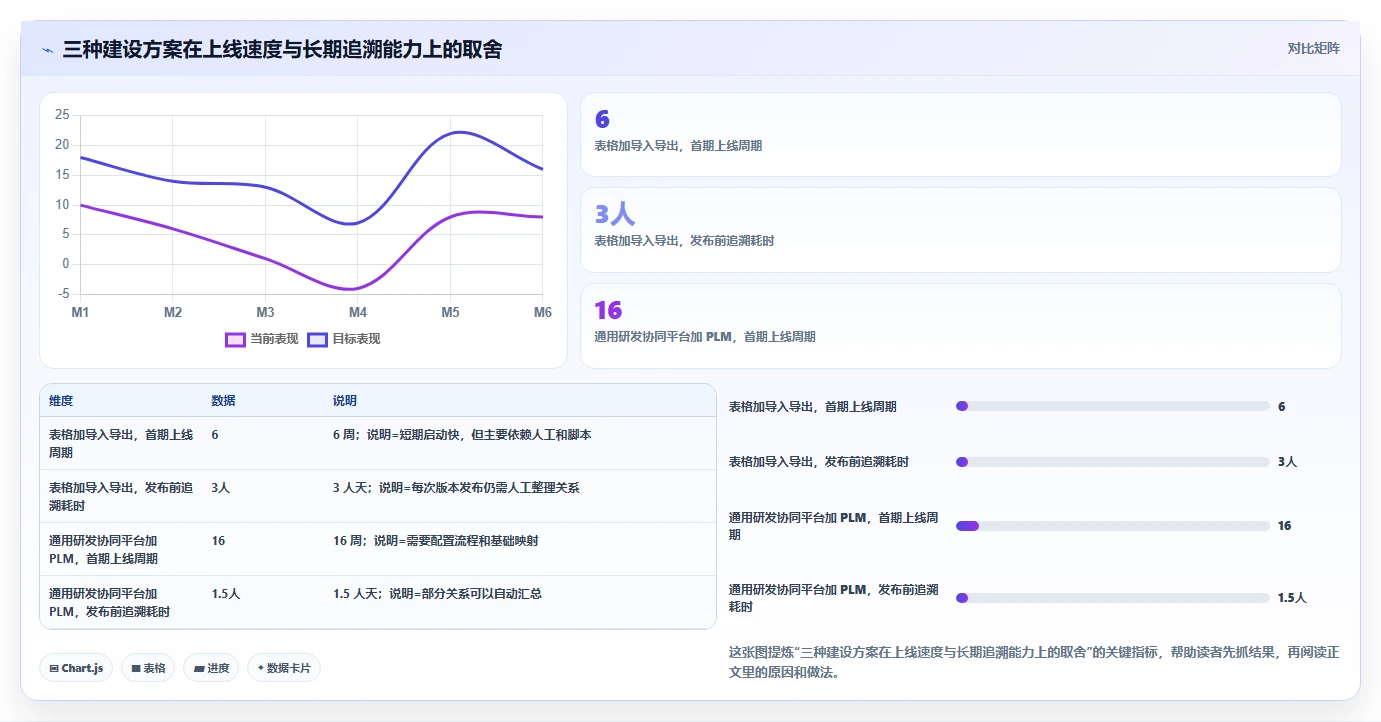Click table cell 表格加导入导出，首期上线周期
Image resolution: width=1381 pixels, height=722 pixels.
click(121, 443)
